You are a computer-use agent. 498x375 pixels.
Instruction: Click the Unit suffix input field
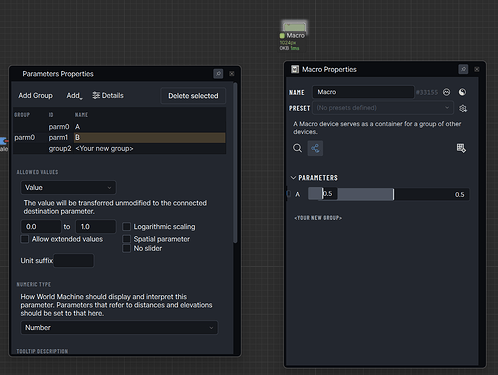[x=73, y=261]
